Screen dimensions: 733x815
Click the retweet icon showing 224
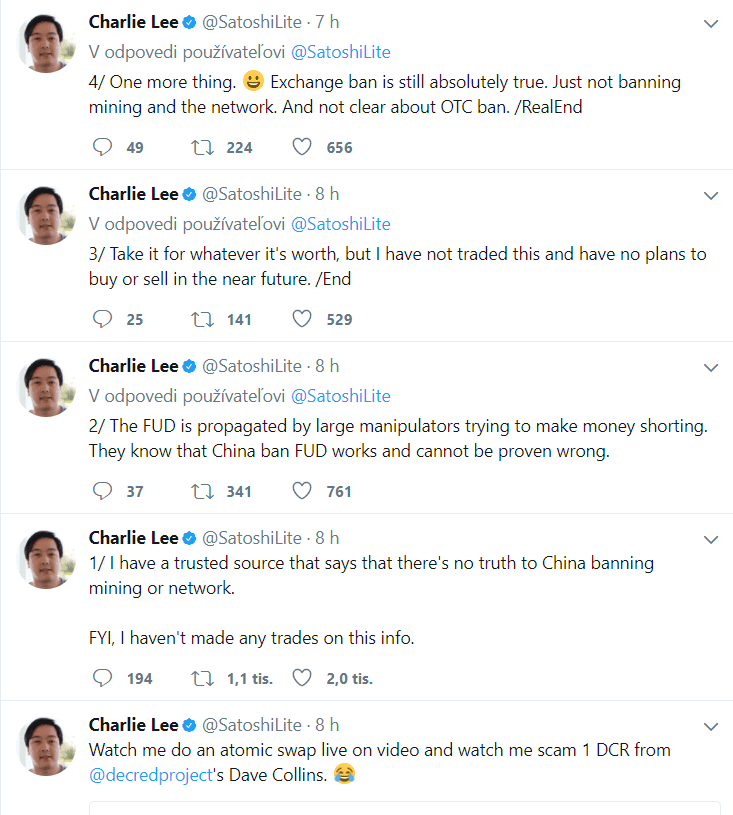point(205,147)
